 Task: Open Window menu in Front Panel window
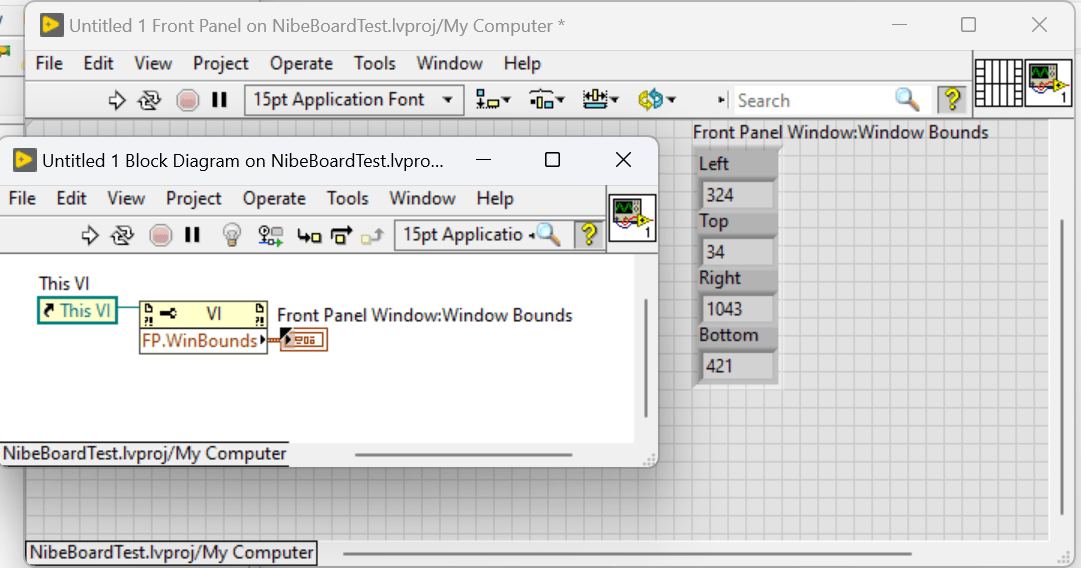point(449,63)
